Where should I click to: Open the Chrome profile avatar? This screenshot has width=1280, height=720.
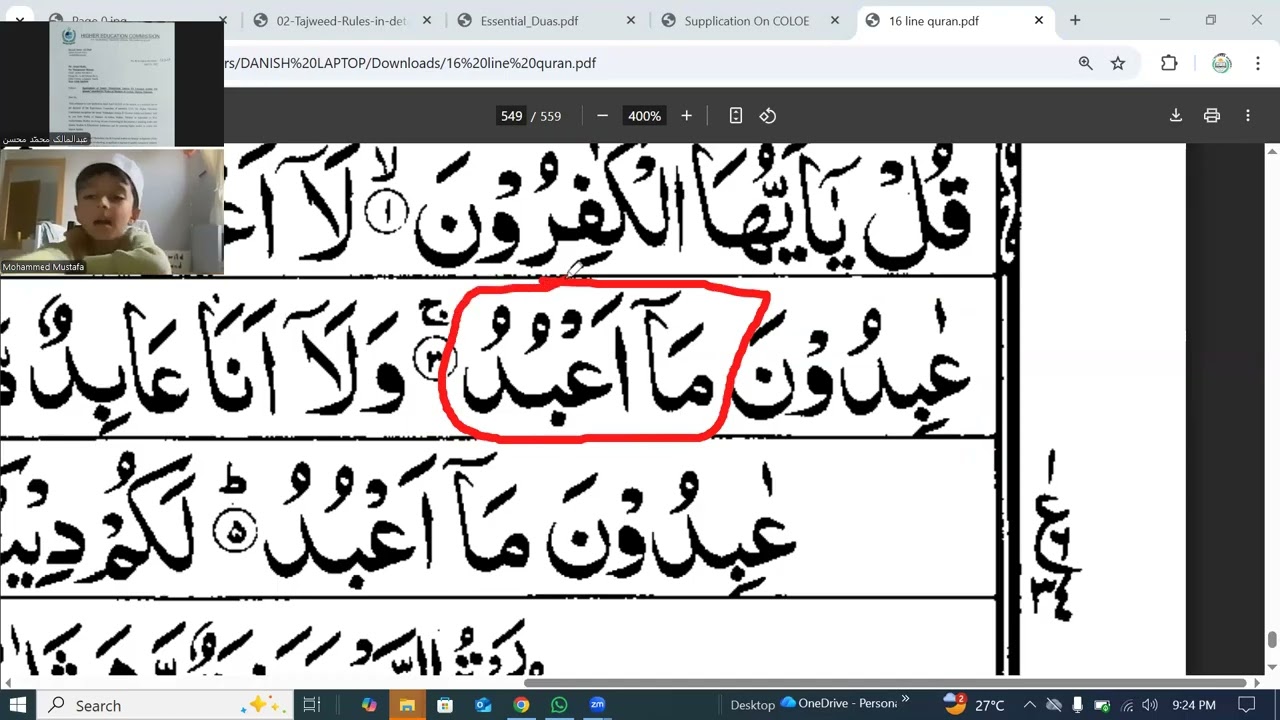(1221, 63)
